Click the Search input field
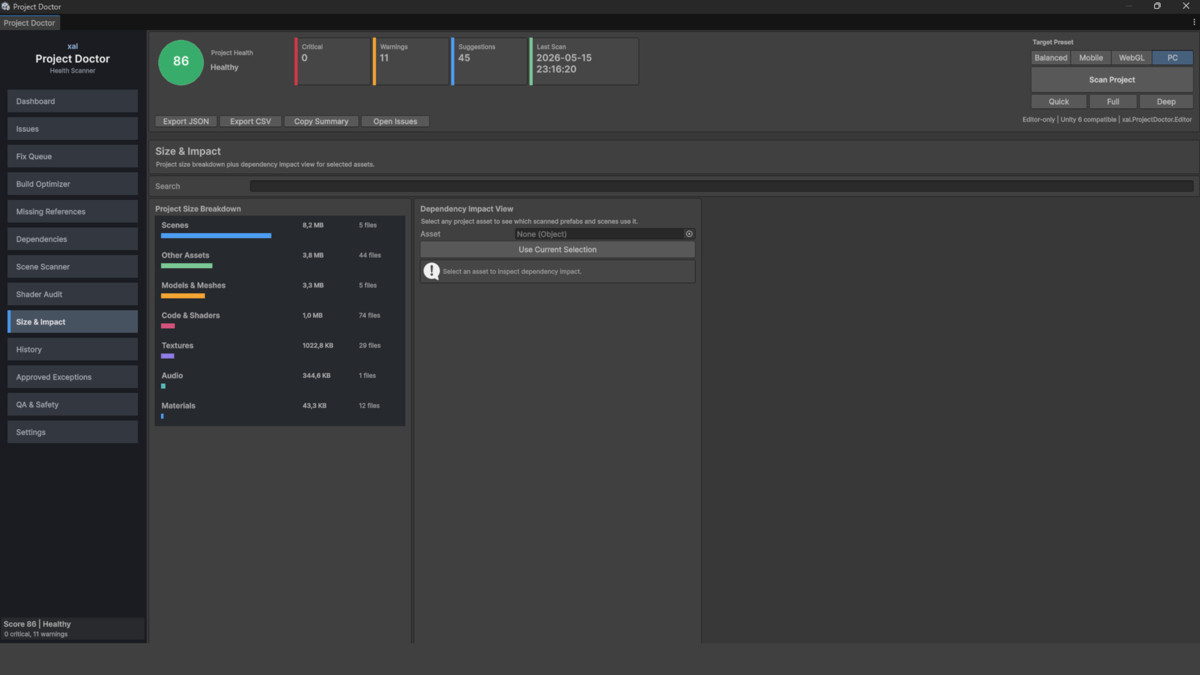This screenshot has height=675, width=1200. [x=721, y=186]
